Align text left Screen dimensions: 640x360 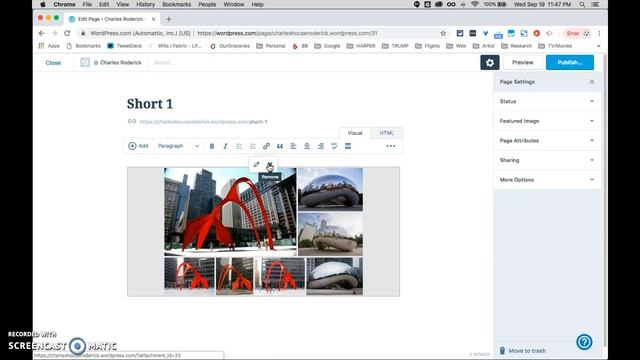(x=293, y=146)
